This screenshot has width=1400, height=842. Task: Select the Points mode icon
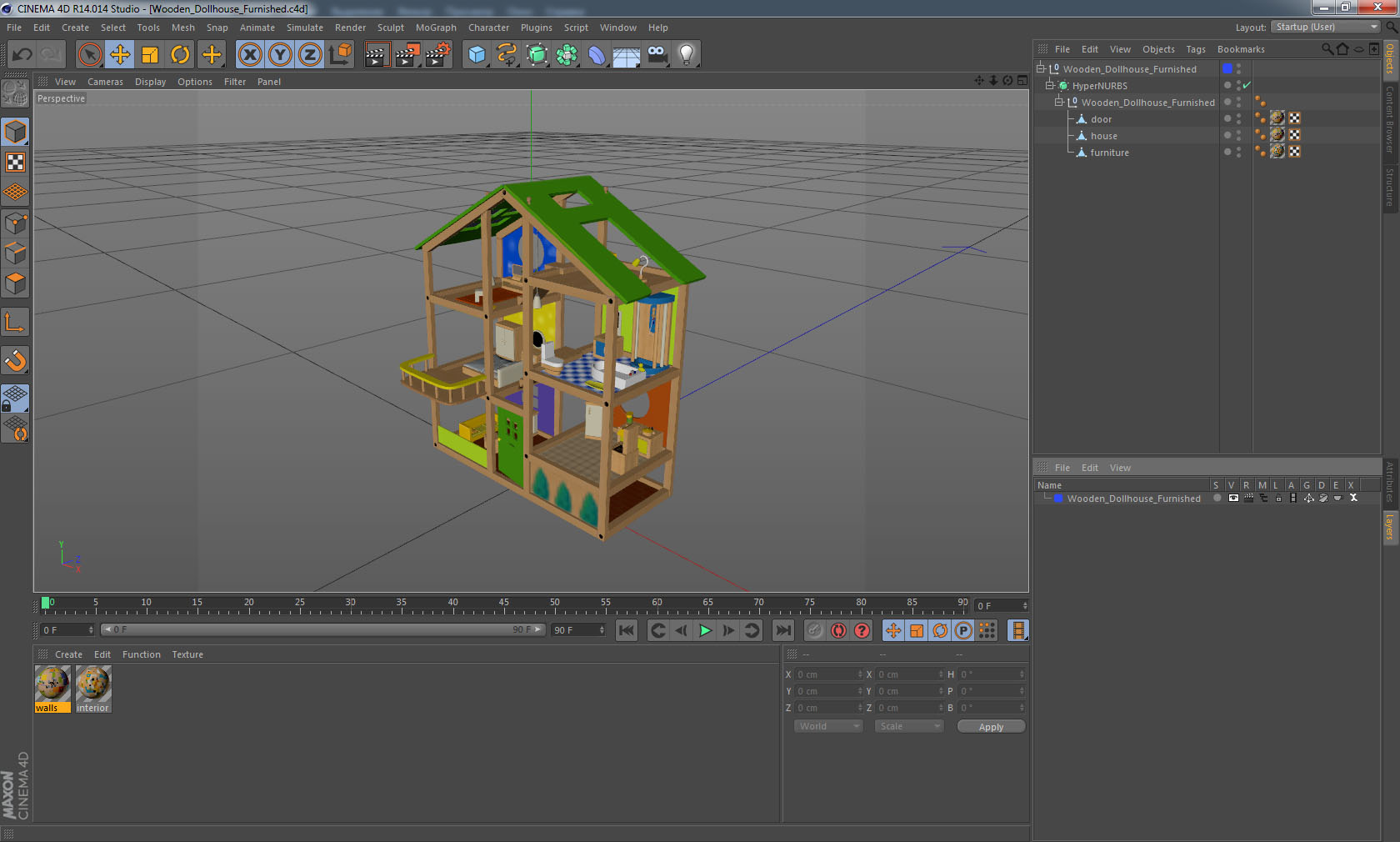[x=15, y=223]
